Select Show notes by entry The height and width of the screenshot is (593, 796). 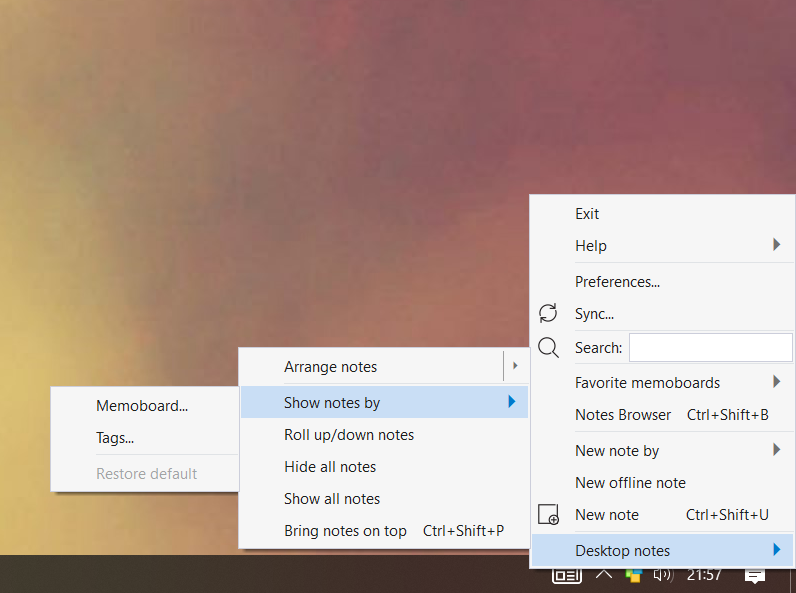click(384, 402)
